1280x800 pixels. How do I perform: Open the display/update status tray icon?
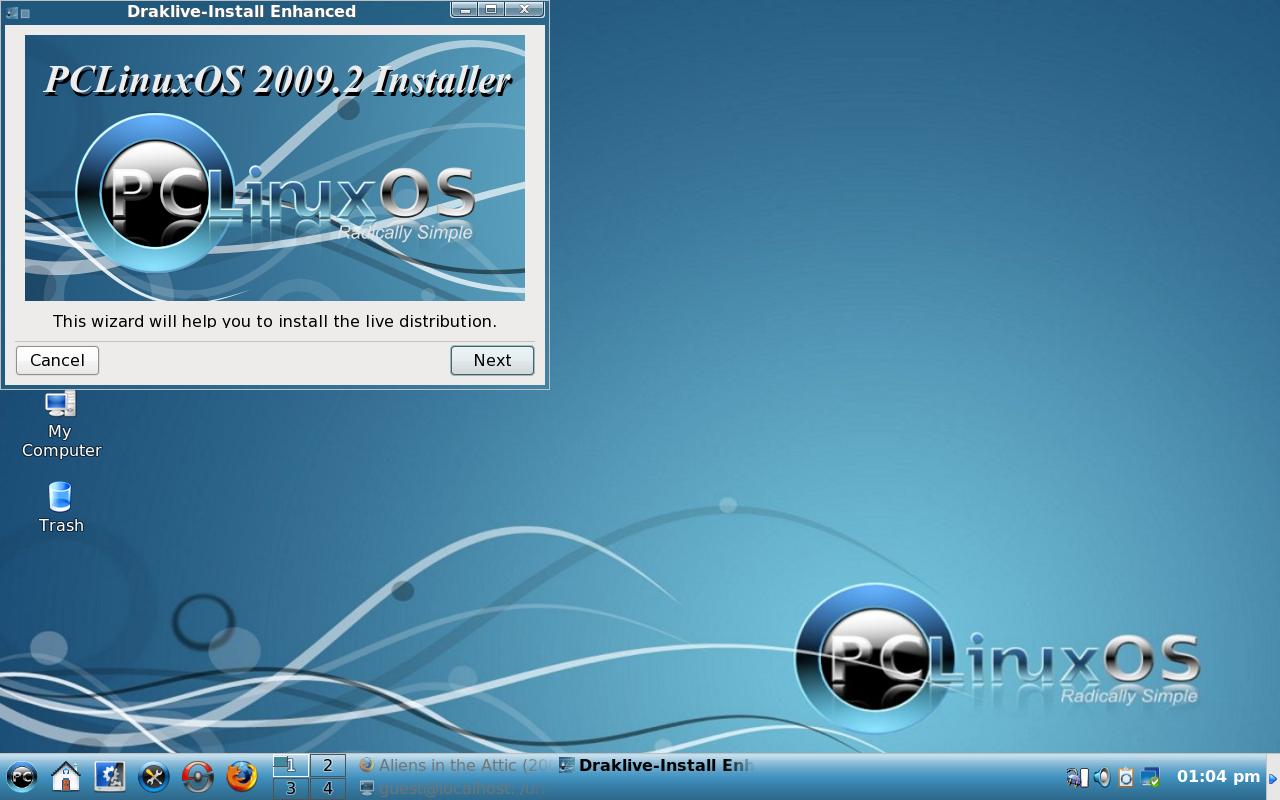[x=1150, y=777]
